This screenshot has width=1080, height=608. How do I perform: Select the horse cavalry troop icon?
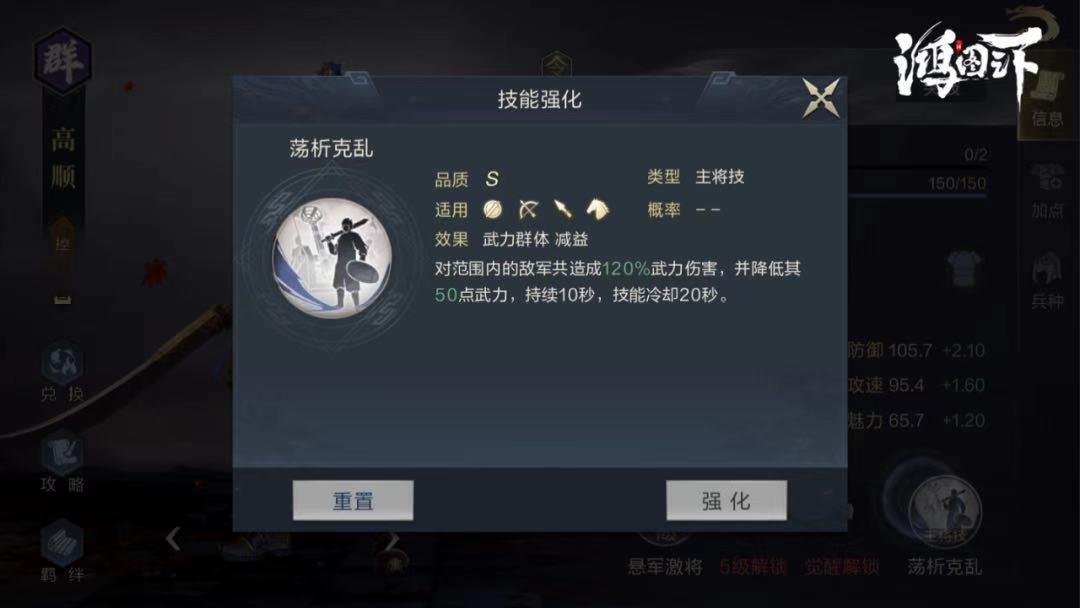[x=597, y=209]
